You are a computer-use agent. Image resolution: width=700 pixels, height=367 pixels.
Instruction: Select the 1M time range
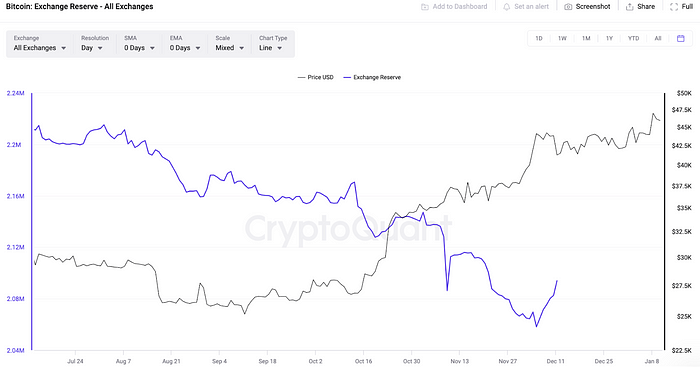(x=586, y=38)
